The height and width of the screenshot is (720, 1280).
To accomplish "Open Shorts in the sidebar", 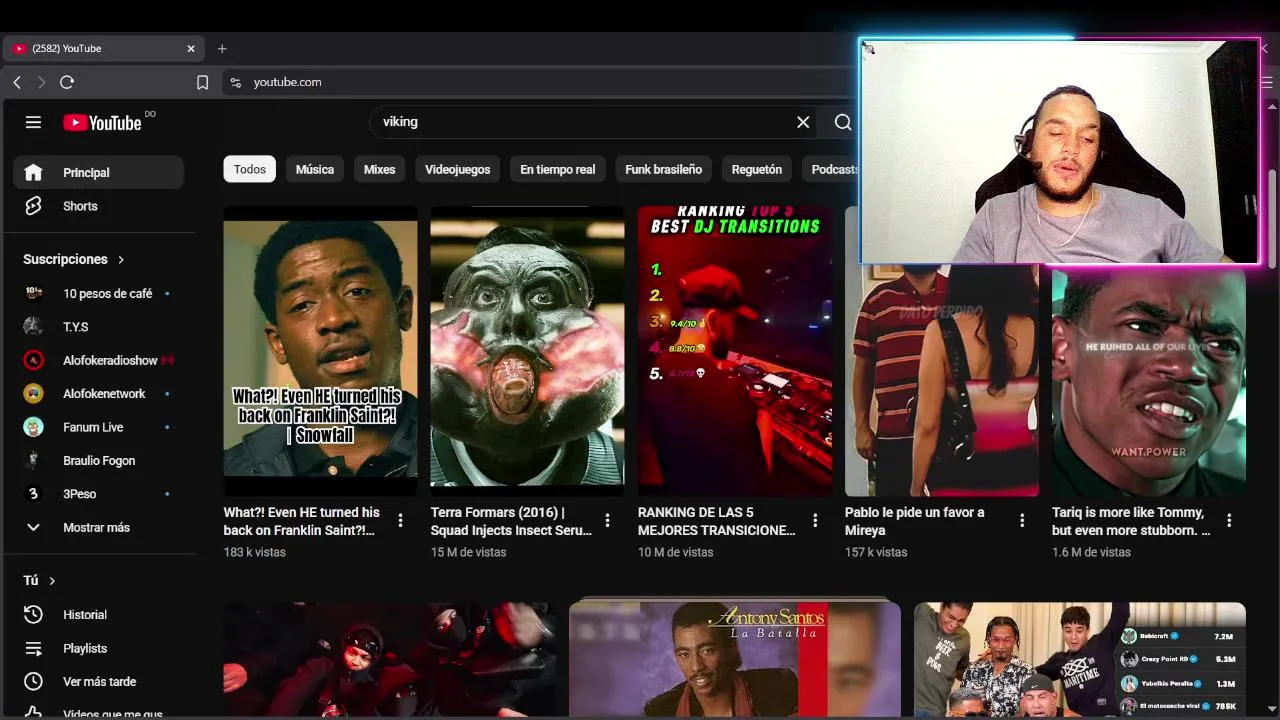I will point(98,206).
